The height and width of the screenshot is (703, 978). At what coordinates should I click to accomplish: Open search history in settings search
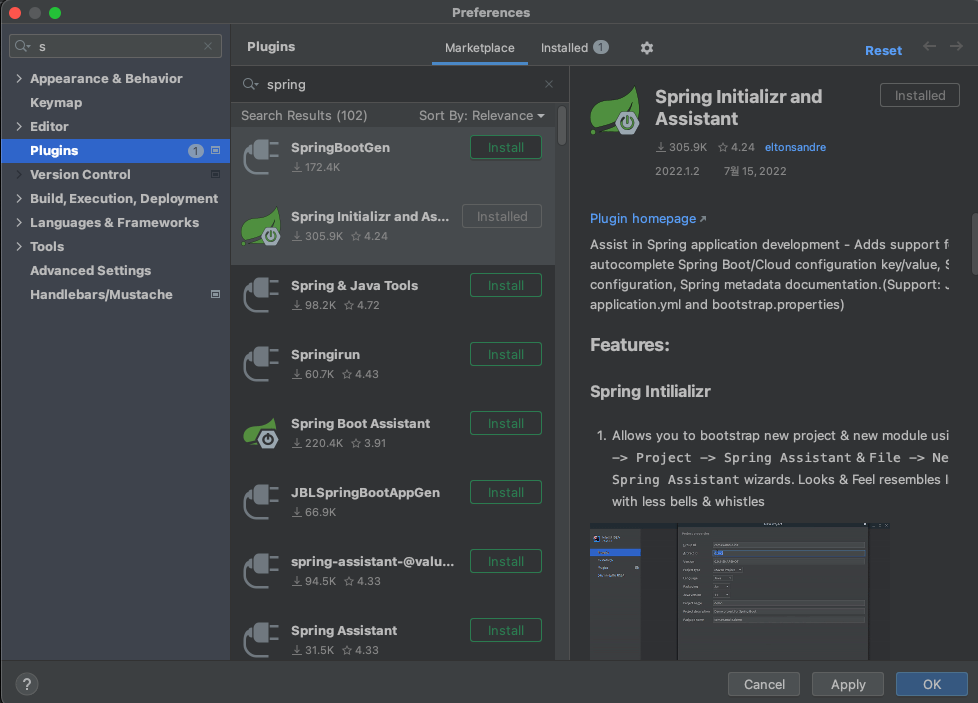pos(23,46)
